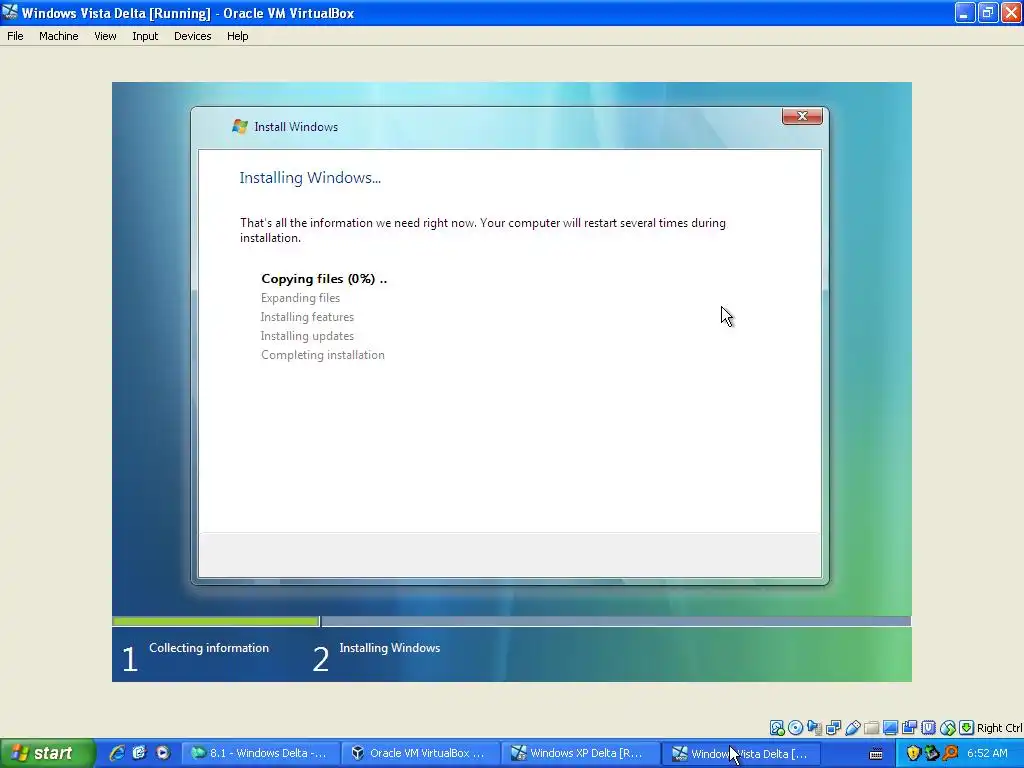Click the hard disk activity status icon
This screenshot has height=768, width=1024.
(x=776, y=728)
